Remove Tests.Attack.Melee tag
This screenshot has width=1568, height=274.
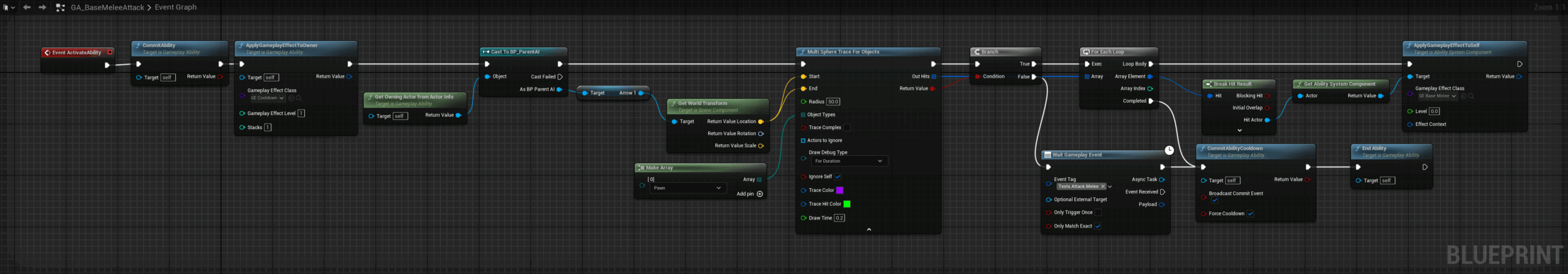[x=1103, y=187]
